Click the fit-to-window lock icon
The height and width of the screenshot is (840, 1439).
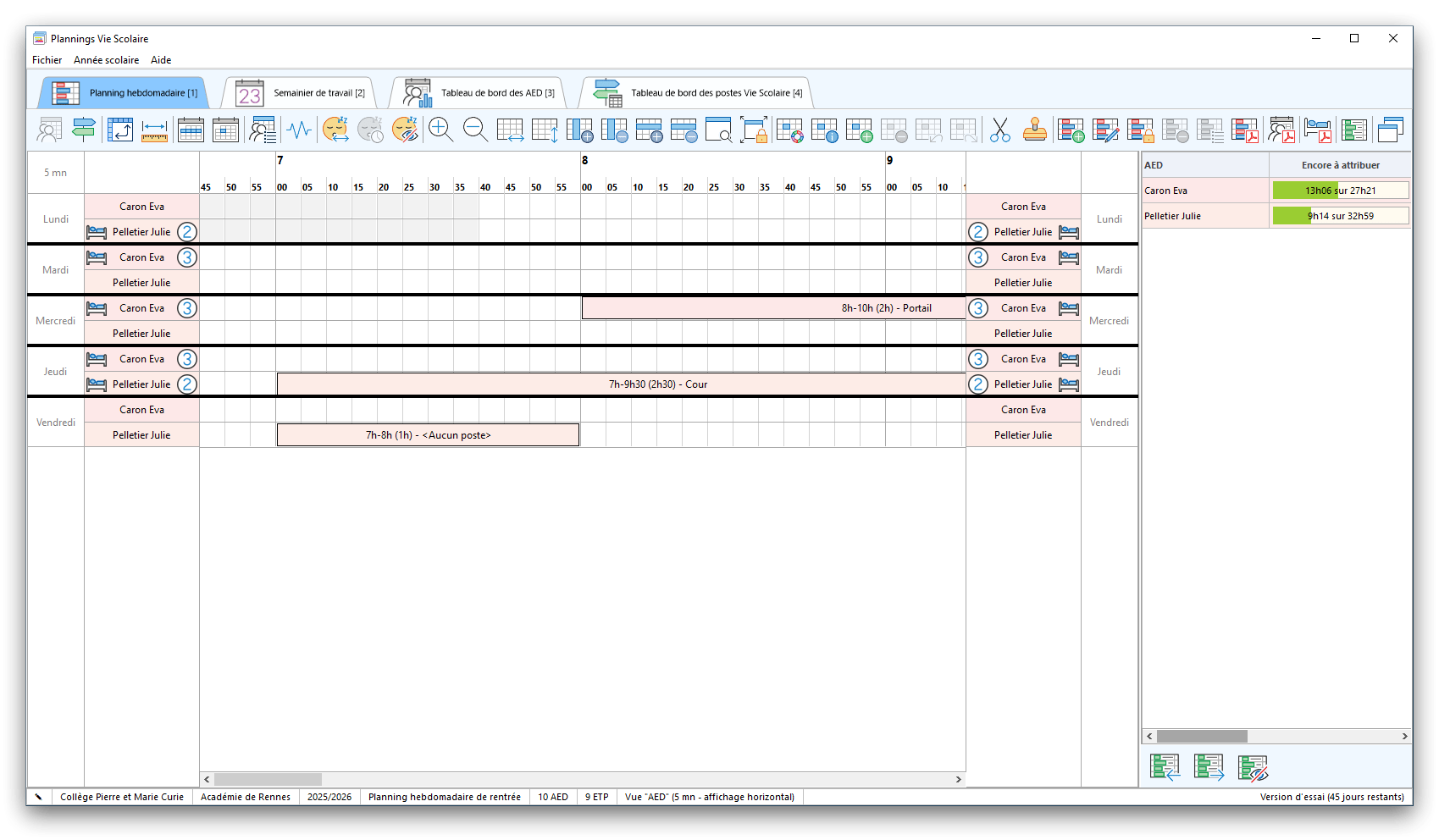pos(753,130)
